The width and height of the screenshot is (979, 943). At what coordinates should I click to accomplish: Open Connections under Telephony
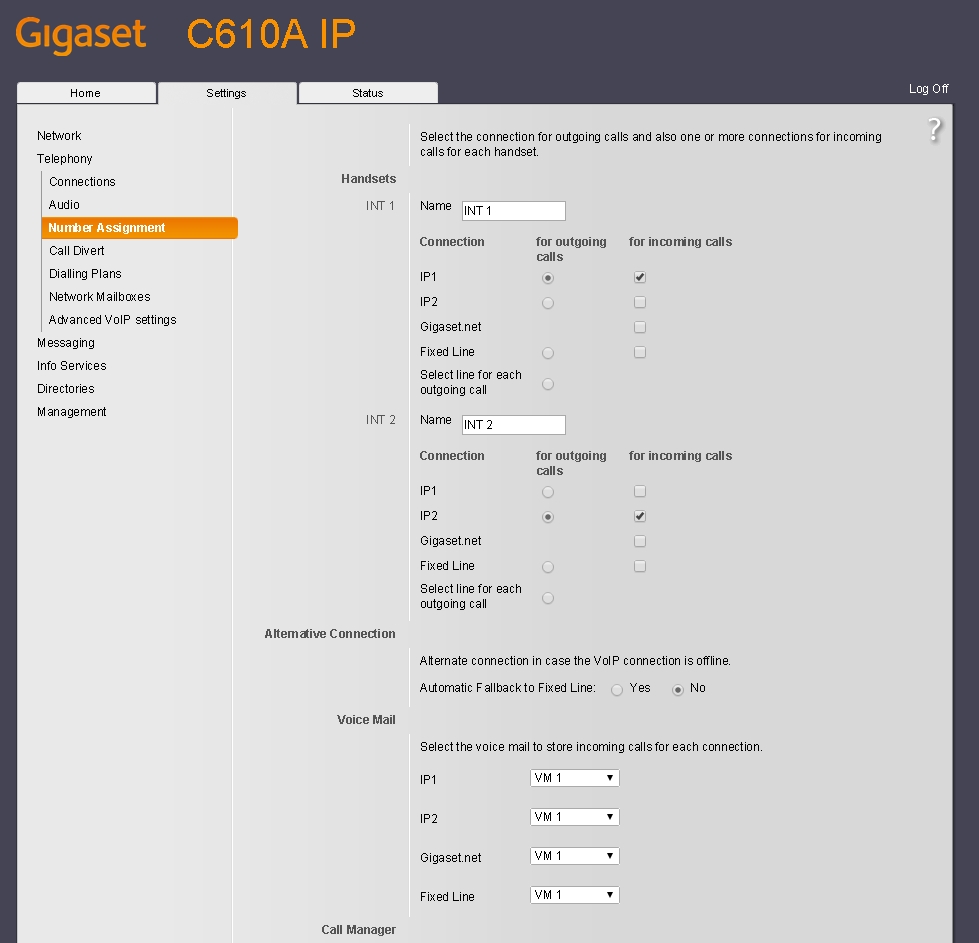click(82, 182)
